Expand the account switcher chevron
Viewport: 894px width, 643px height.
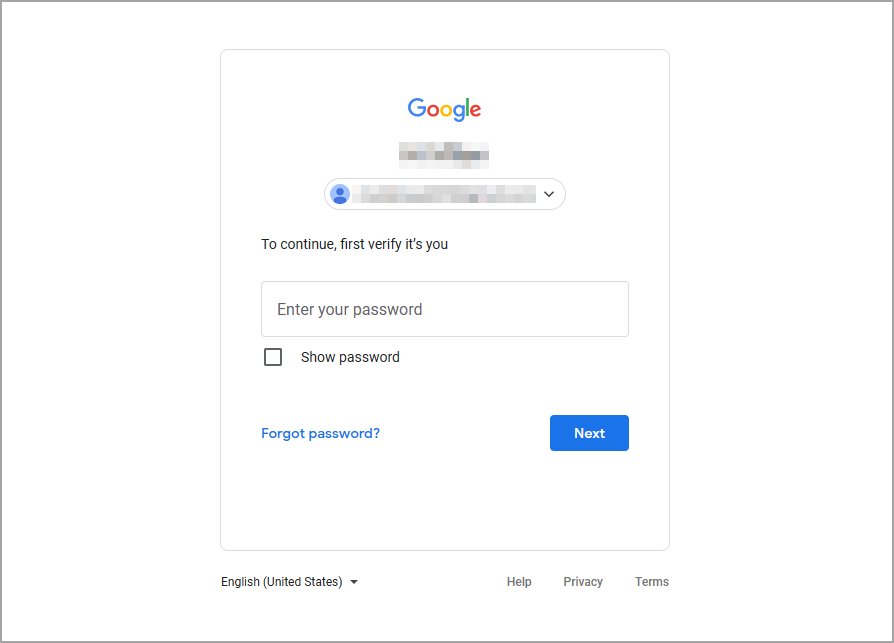pos(548,194)
